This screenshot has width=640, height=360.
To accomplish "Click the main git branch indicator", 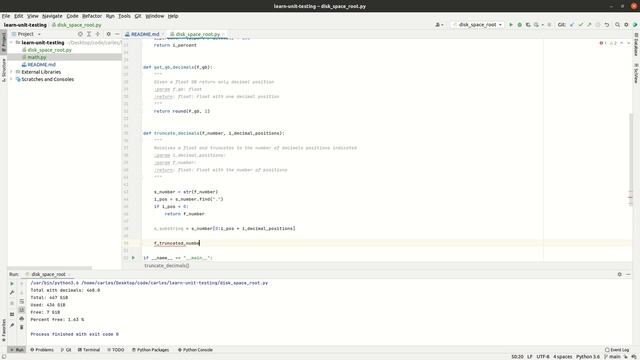I will [x=612, y=357].
